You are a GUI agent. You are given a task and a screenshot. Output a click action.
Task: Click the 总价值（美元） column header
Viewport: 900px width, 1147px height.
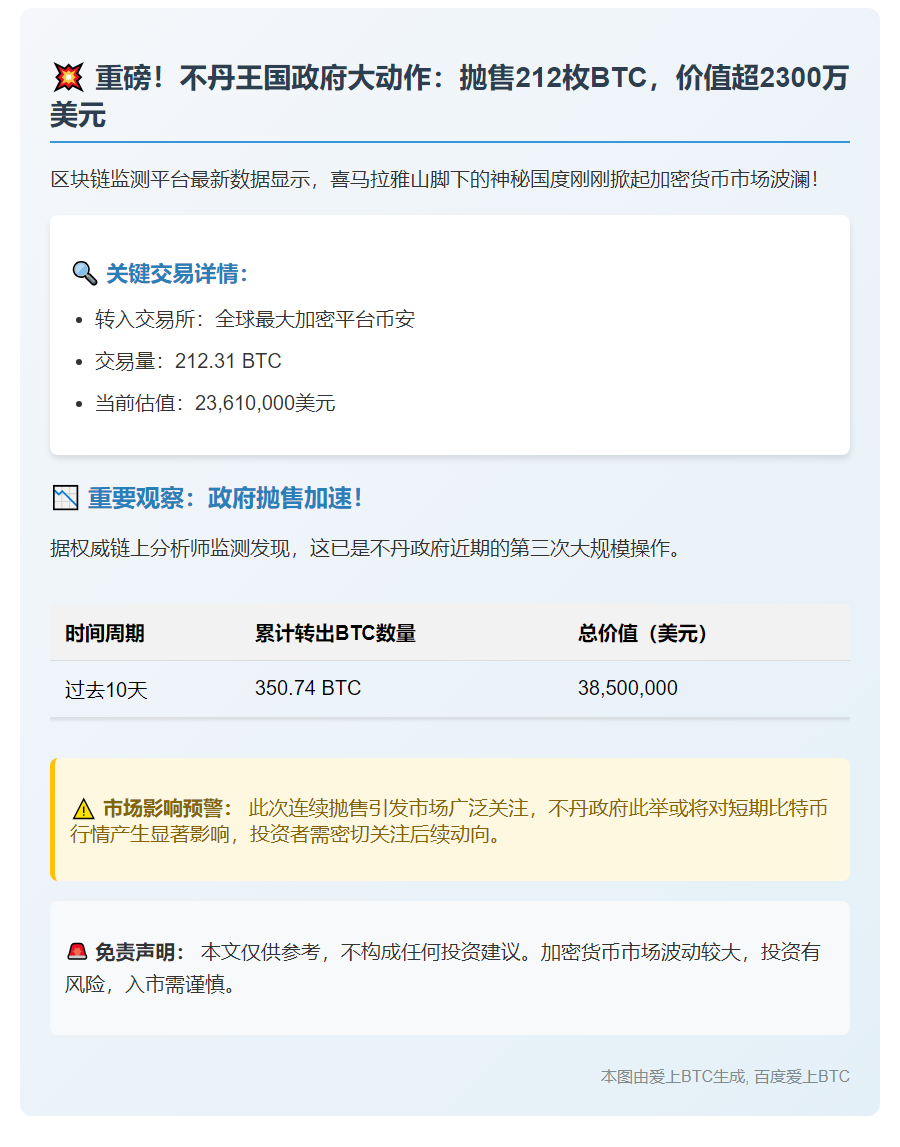(x=642, y=633)
